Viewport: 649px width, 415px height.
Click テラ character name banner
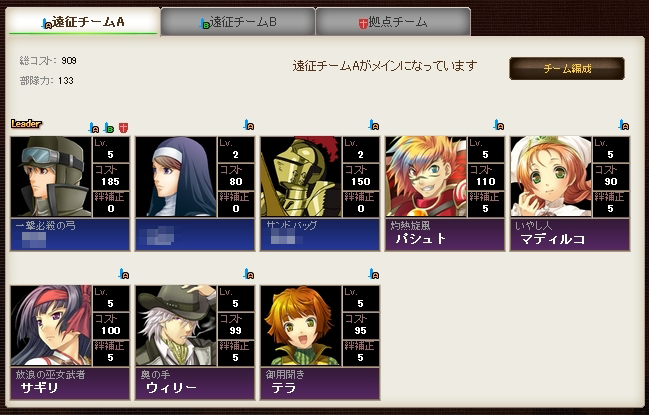(320, 384)
